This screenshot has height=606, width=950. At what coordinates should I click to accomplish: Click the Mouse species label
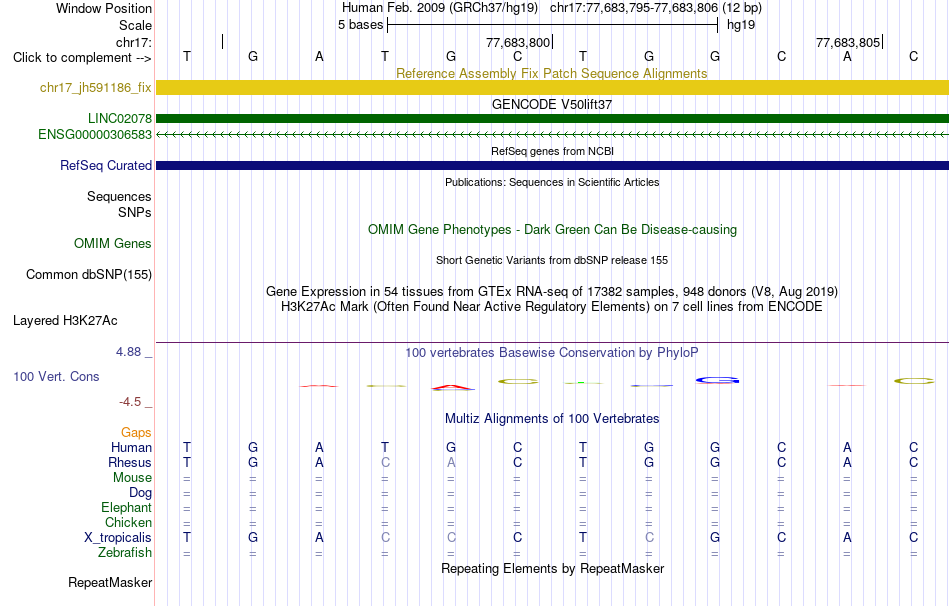click(x=132, y=478)
